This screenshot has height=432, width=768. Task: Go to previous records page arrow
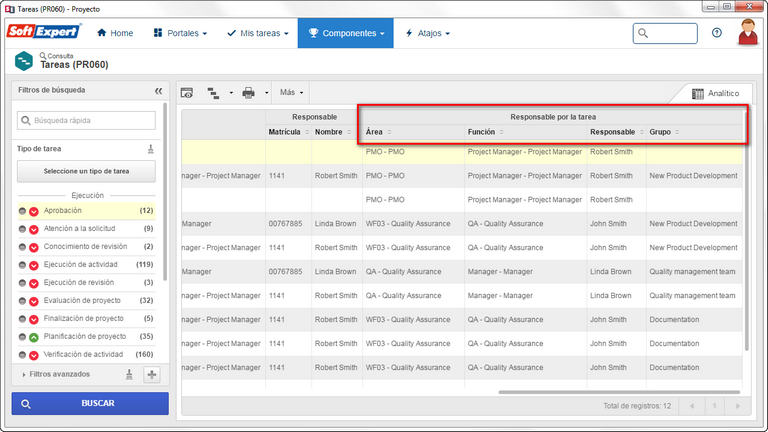pos(692,406)
